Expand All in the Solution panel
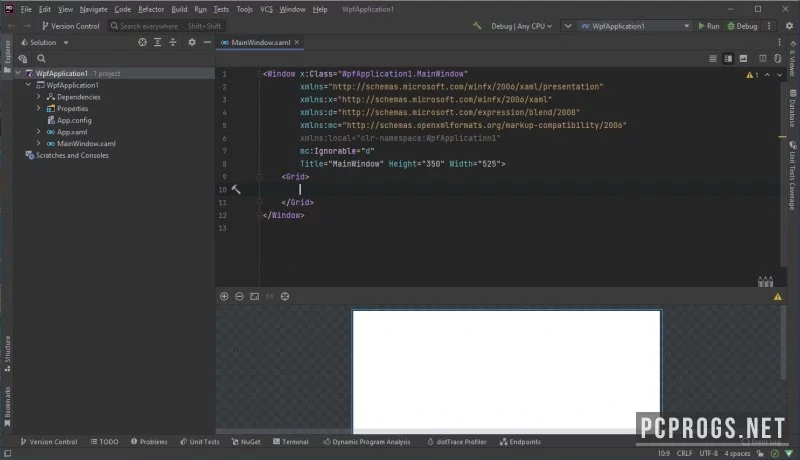This screenshot has height=460, width=800. click(158, 42)
